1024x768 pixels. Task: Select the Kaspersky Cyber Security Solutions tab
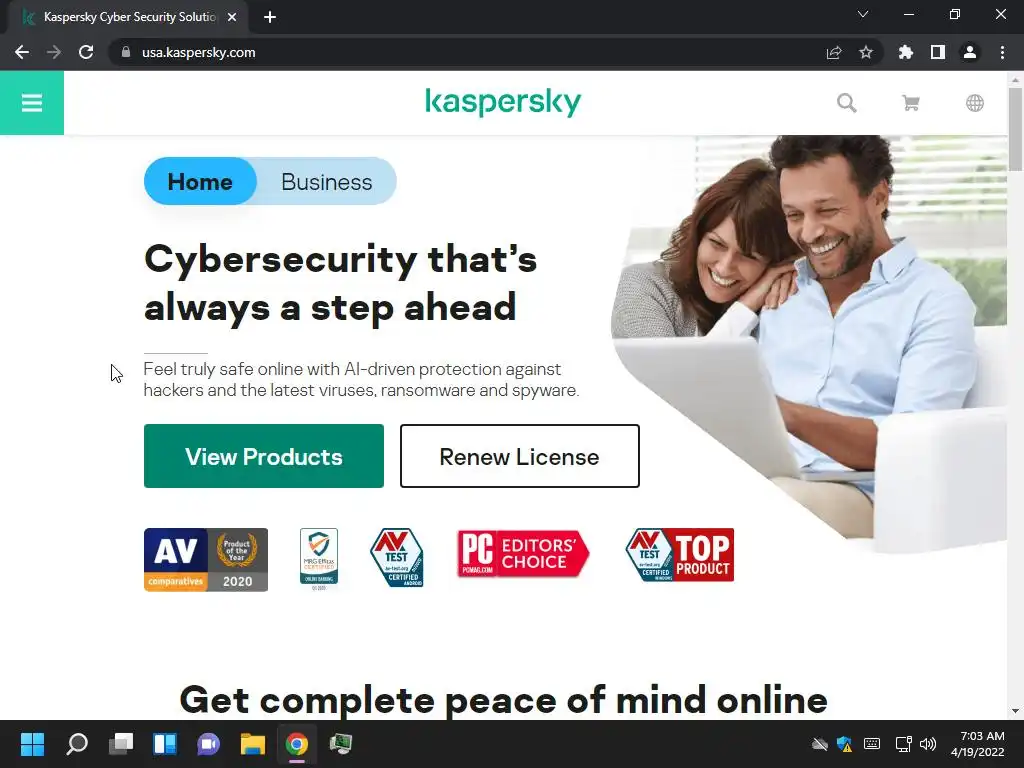click(128, 17)
